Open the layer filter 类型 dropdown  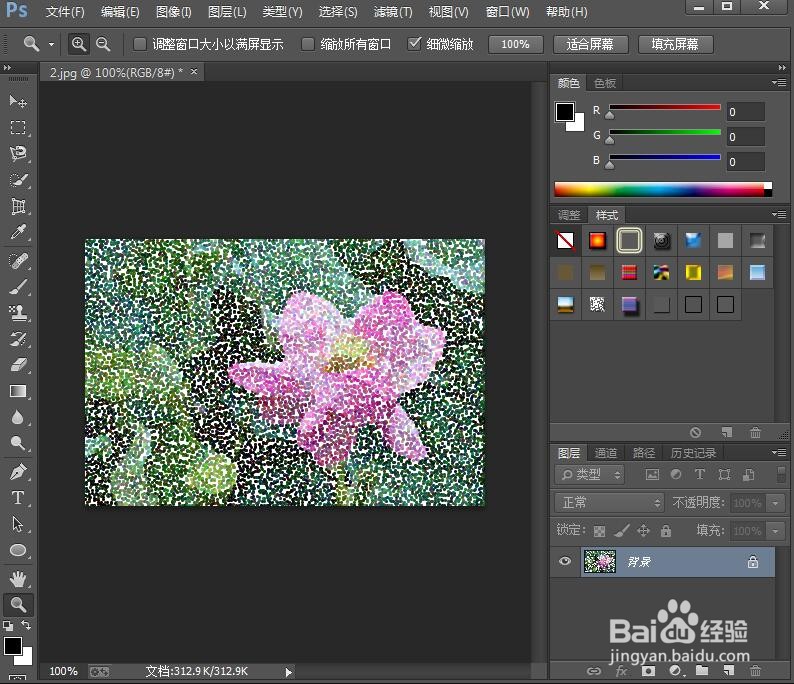coord(590,475)
